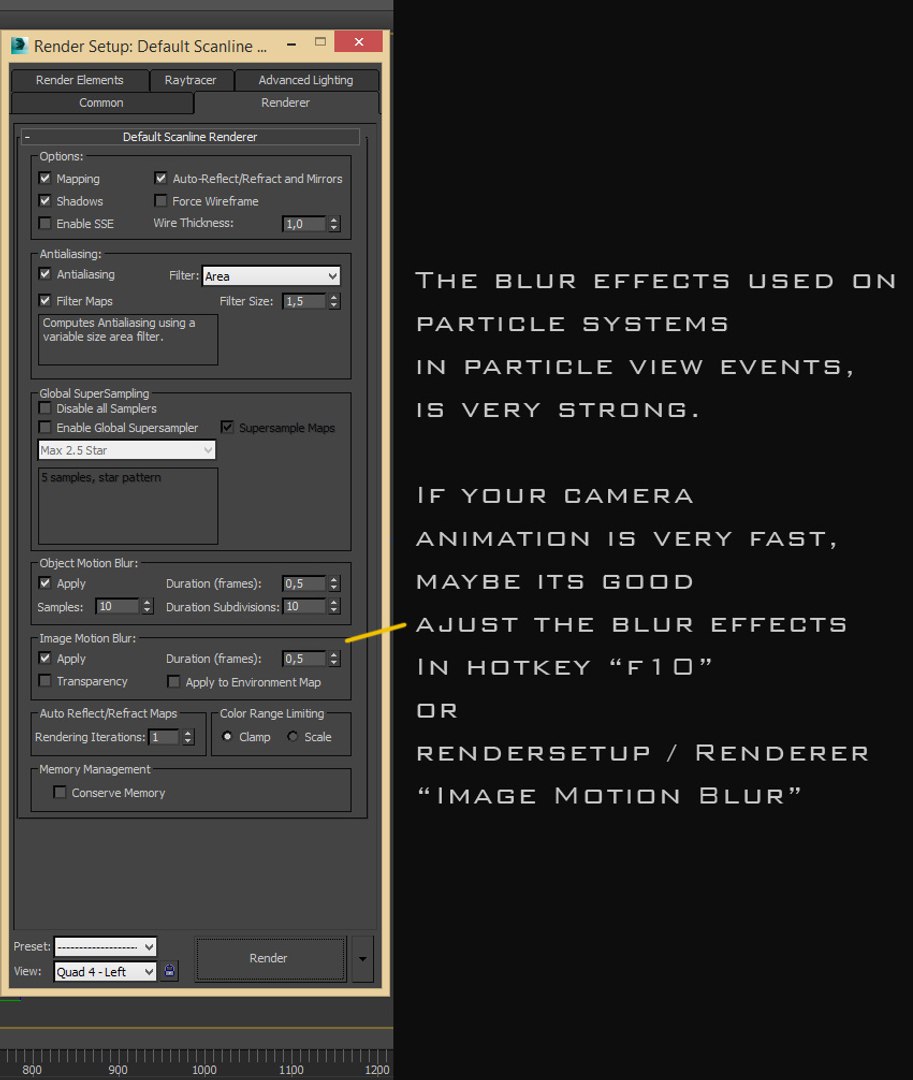
Task: Toggle the Mapping checkbox
Action: click(45, 178)
